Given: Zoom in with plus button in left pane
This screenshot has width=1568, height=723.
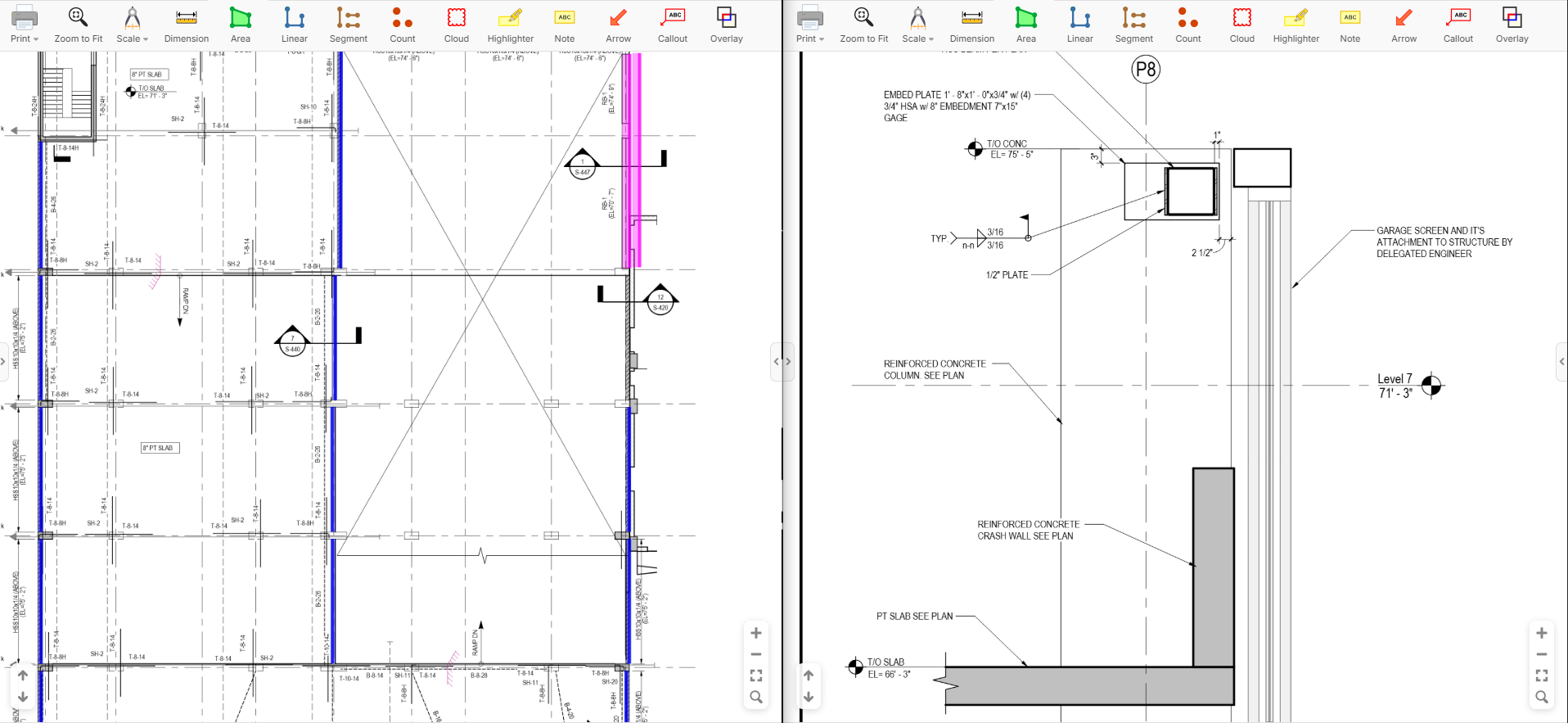Looking at the screenshot, I should (x=756, y=633).
